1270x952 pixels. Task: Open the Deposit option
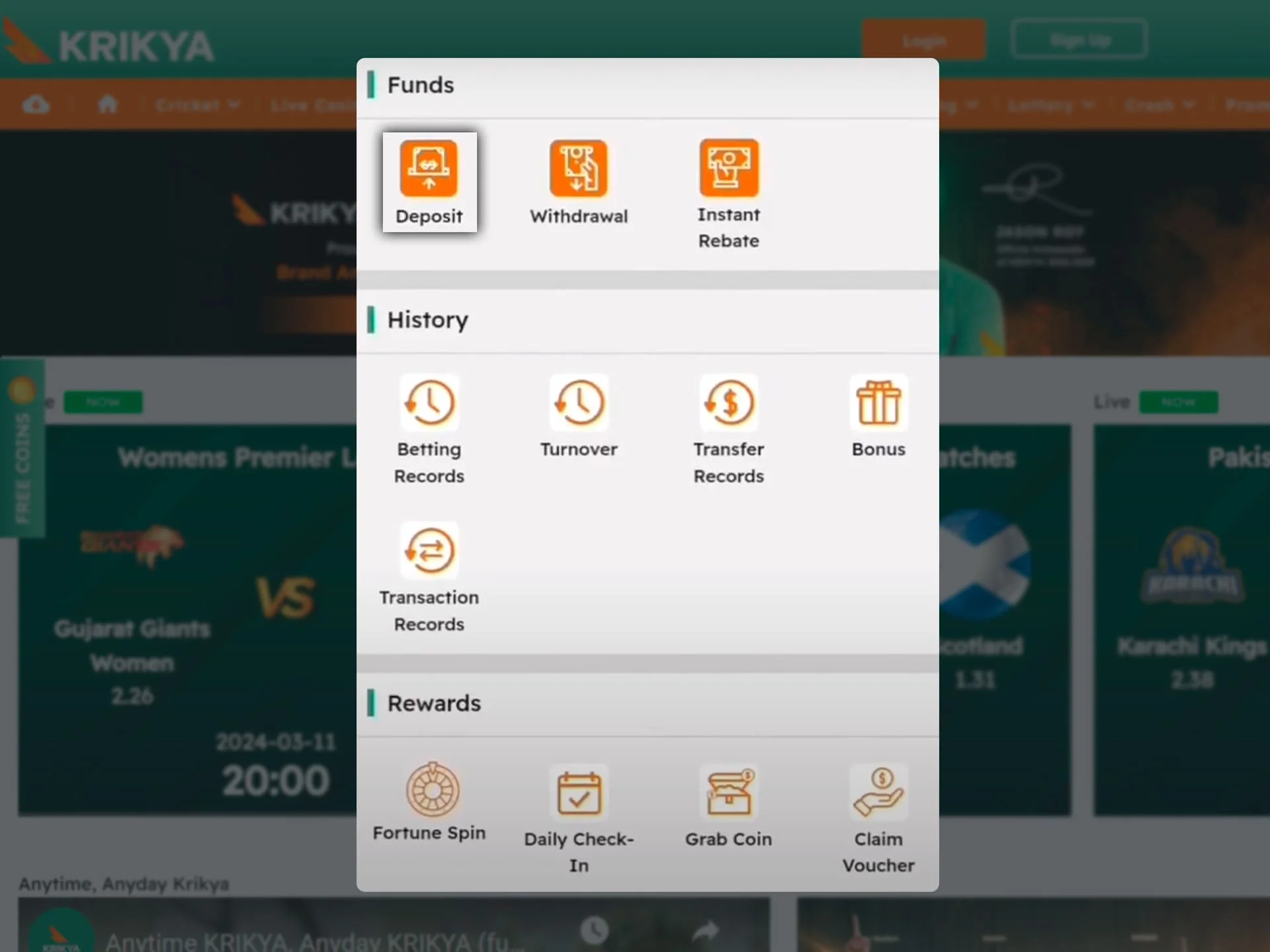tap(429, 182)
